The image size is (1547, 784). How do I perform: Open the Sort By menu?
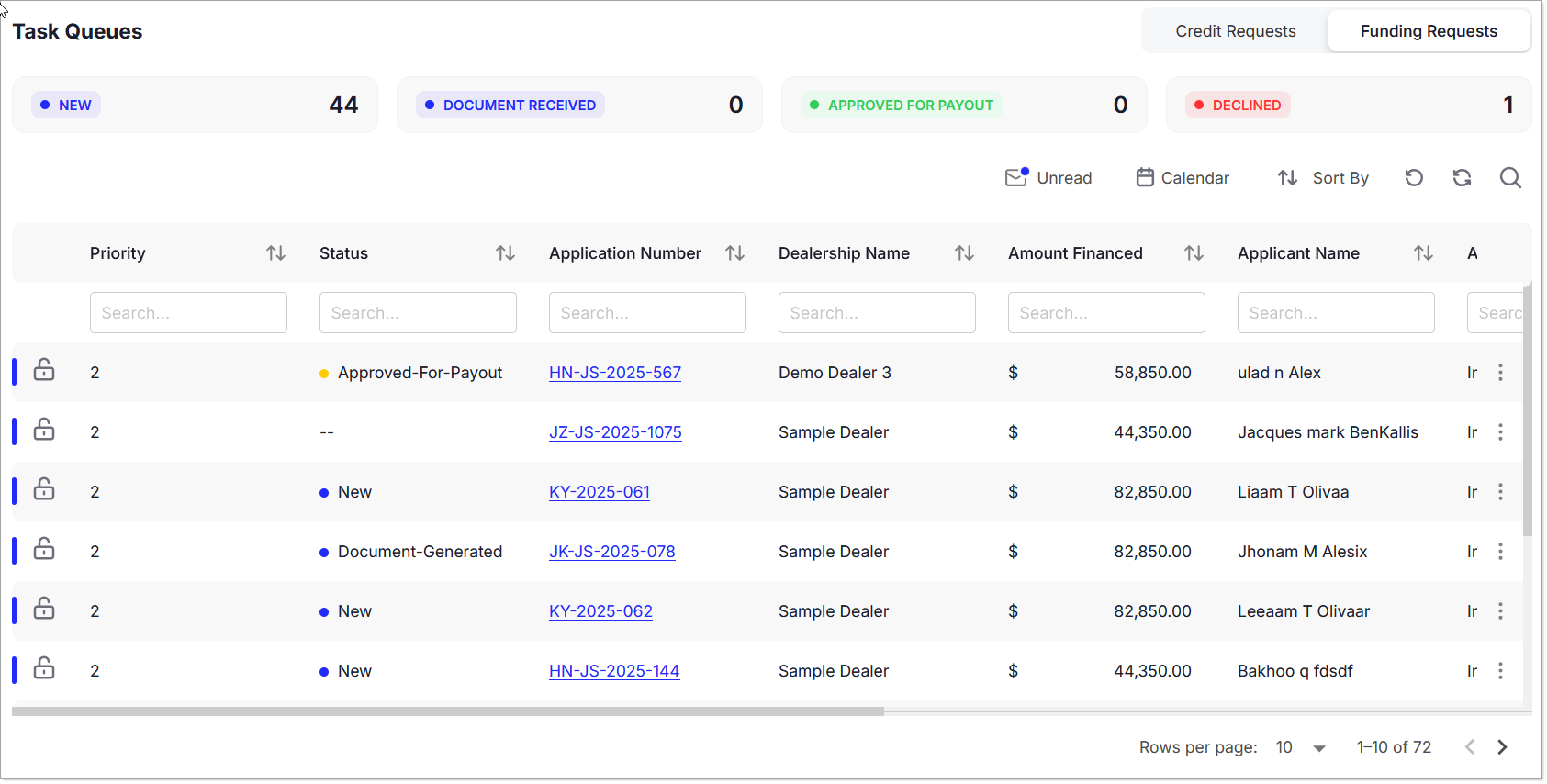click(x=1323, y=178)
